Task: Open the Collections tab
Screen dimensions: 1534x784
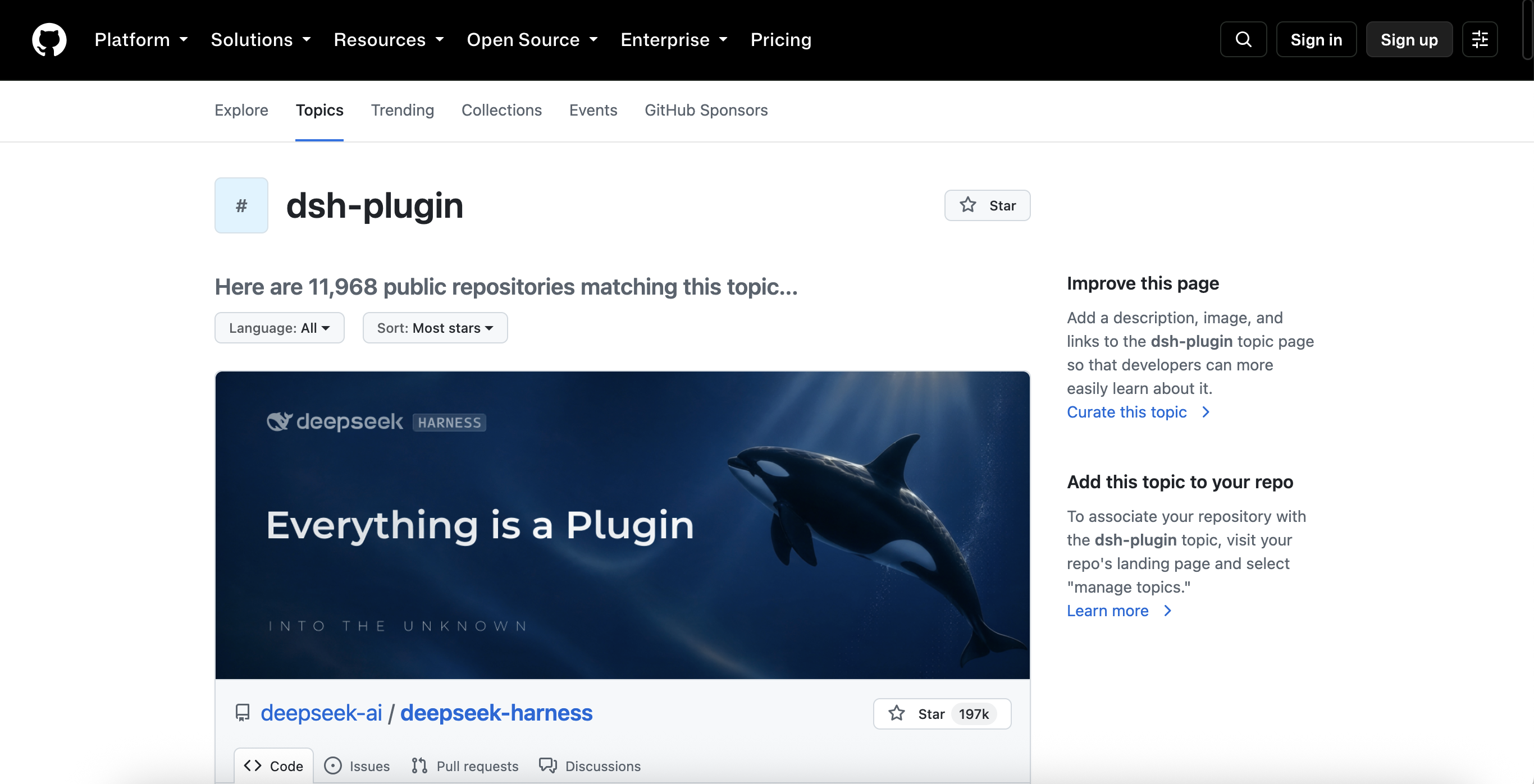Action: pos(501,110)
